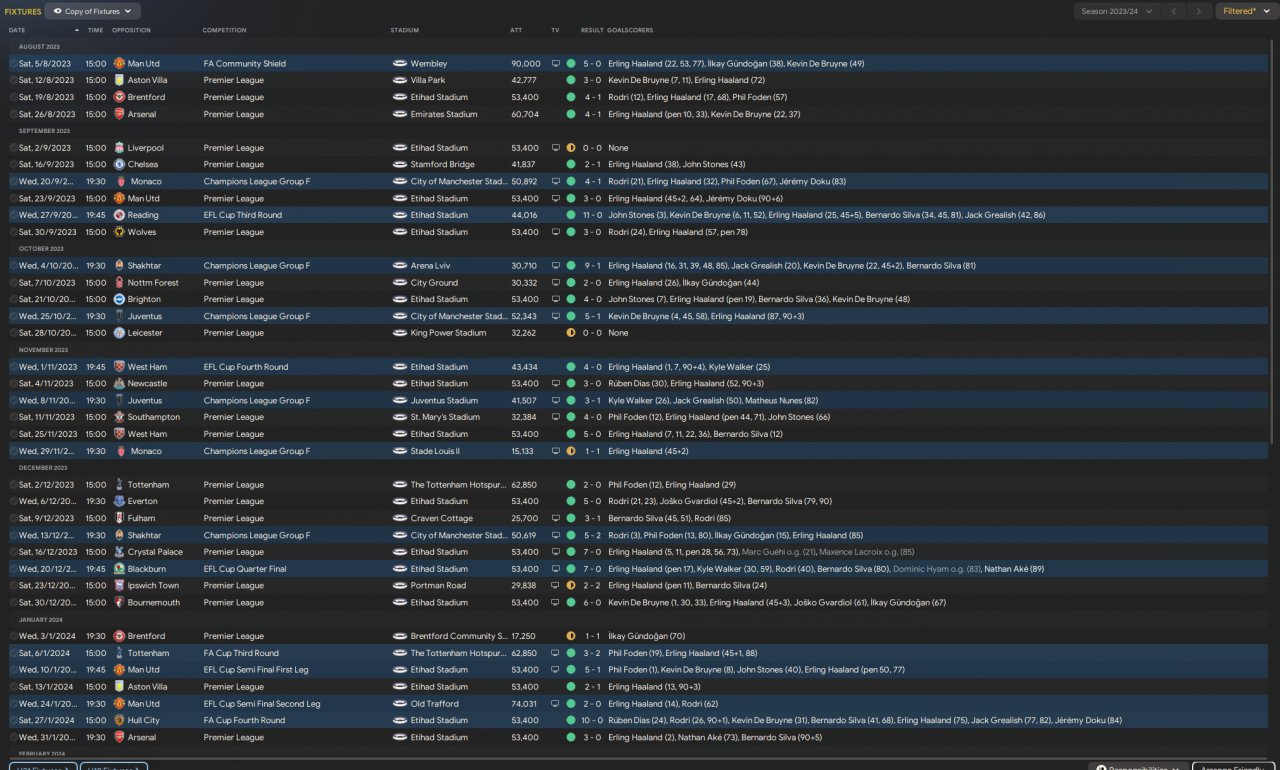Click the TV icon in the Liverpool row
Image resolution: width=1280 pixels, height=770 pixels.
click(x=556, y=148)
